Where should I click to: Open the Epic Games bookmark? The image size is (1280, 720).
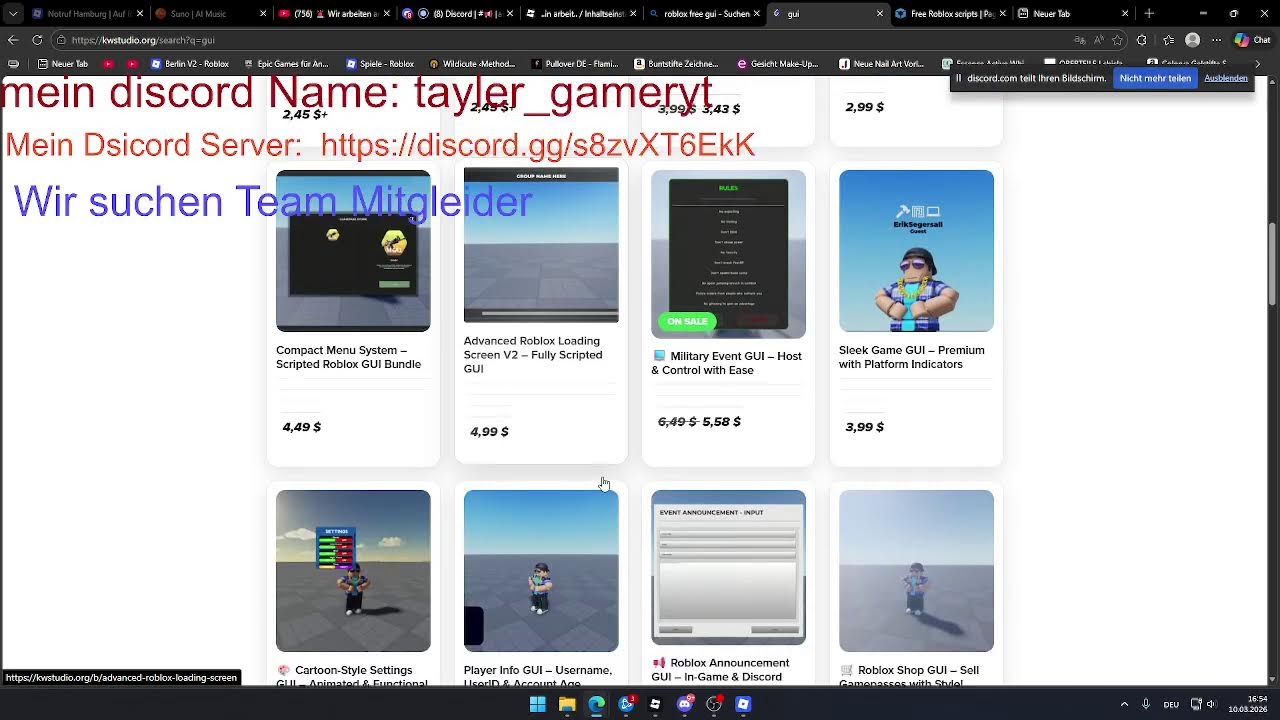pos(286,64)
